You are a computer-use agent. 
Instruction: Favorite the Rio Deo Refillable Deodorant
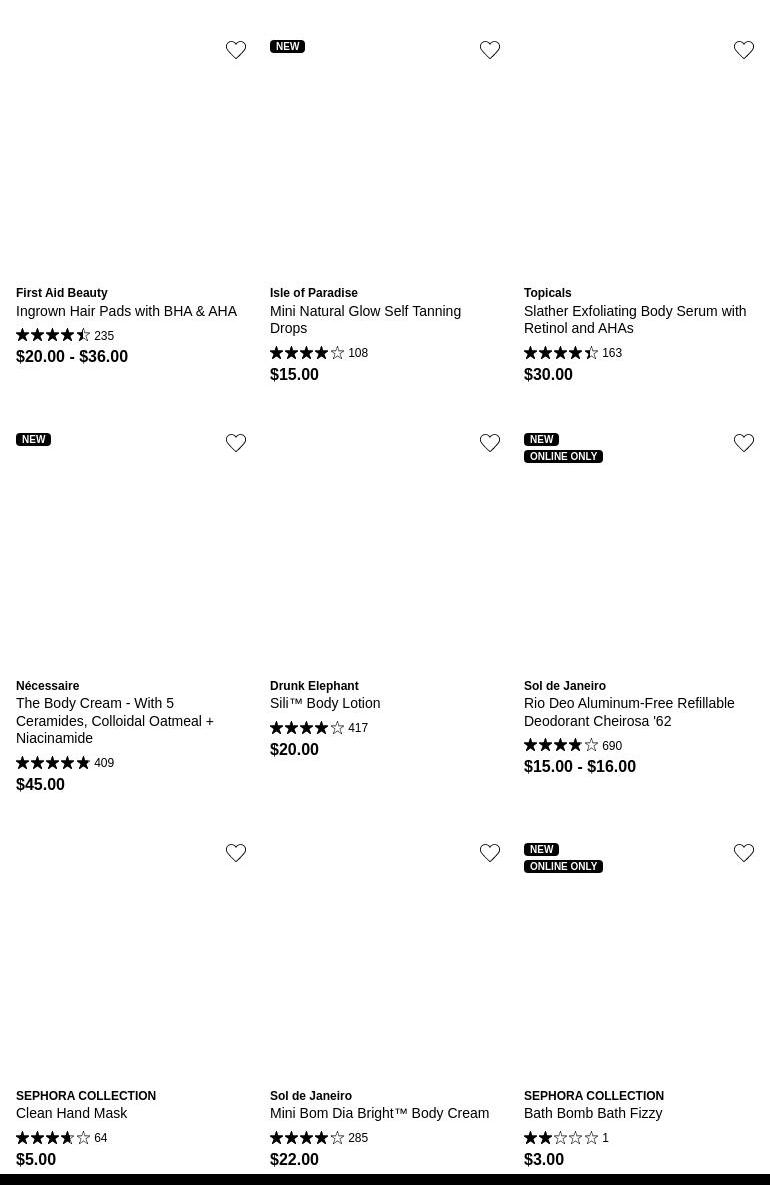744,443
